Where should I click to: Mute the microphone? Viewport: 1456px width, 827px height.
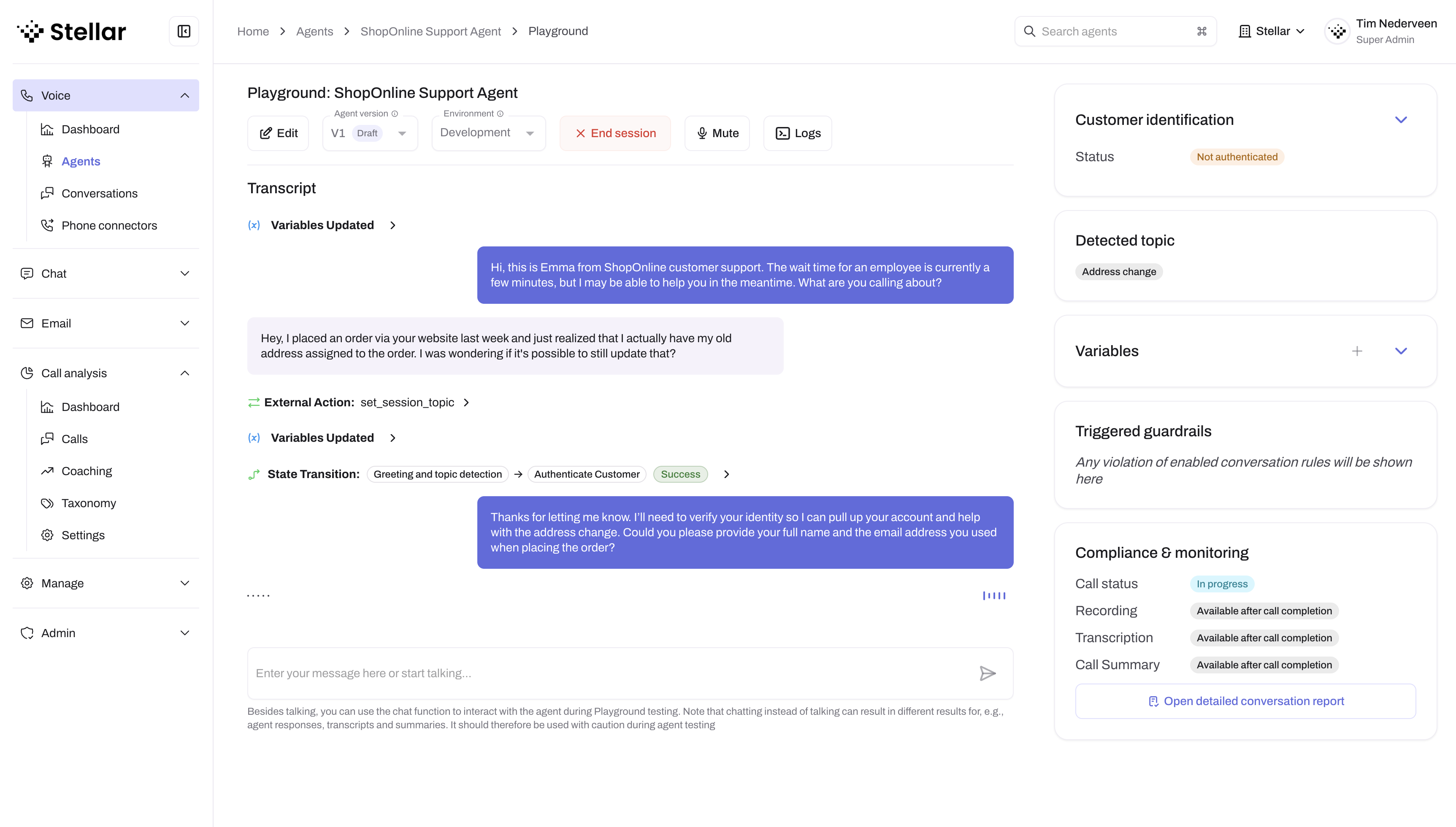[x=717, y=133]
